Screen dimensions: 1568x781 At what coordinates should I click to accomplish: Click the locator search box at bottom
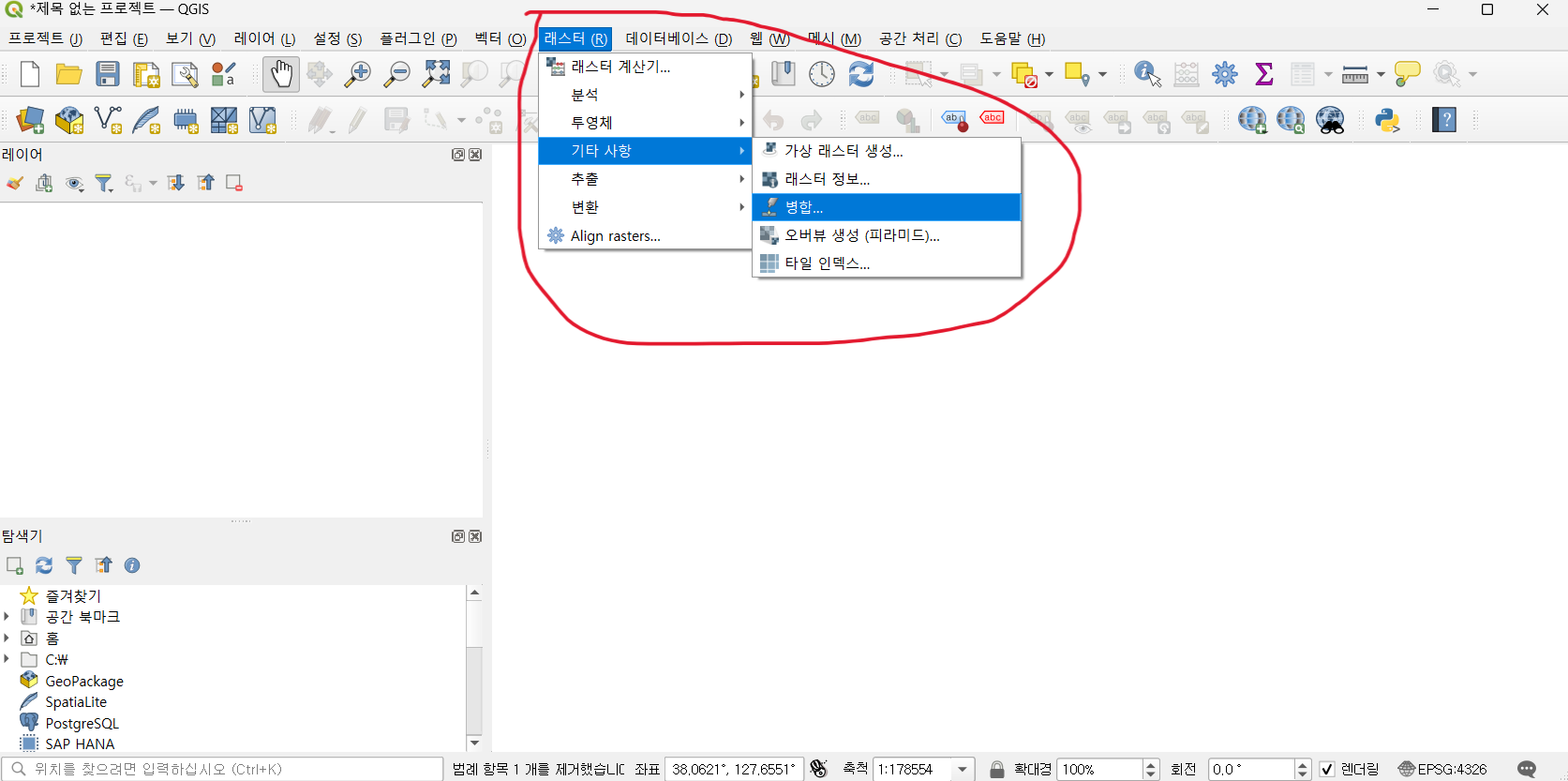pos(222,770)
